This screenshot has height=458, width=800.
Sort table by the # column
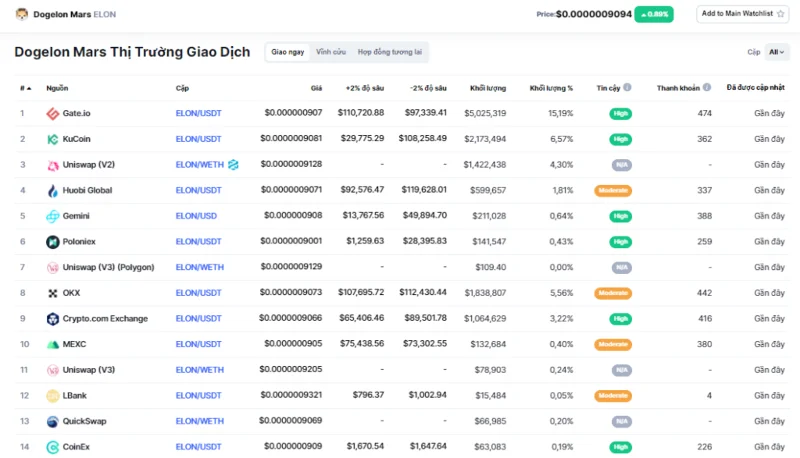click(26, 88)
